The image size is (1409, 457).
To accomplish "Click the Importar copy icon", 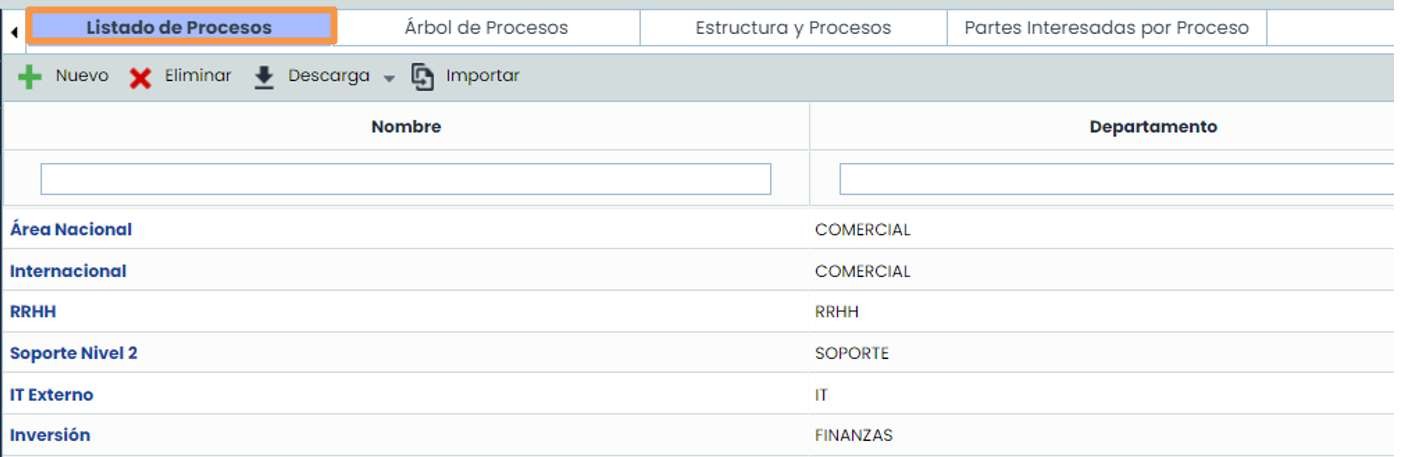I will [x=423, y=77].
